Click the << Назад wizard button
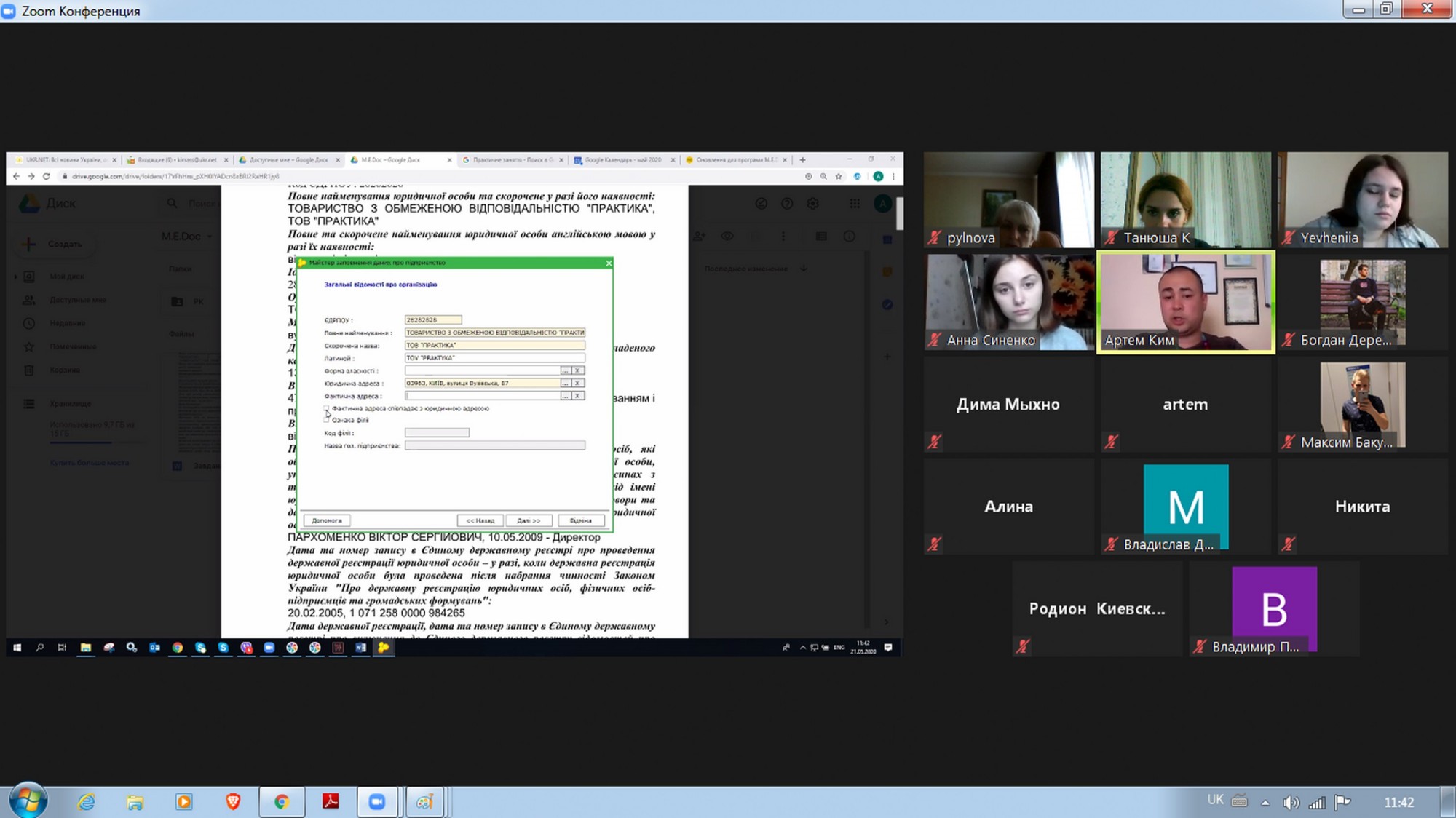 480,520
